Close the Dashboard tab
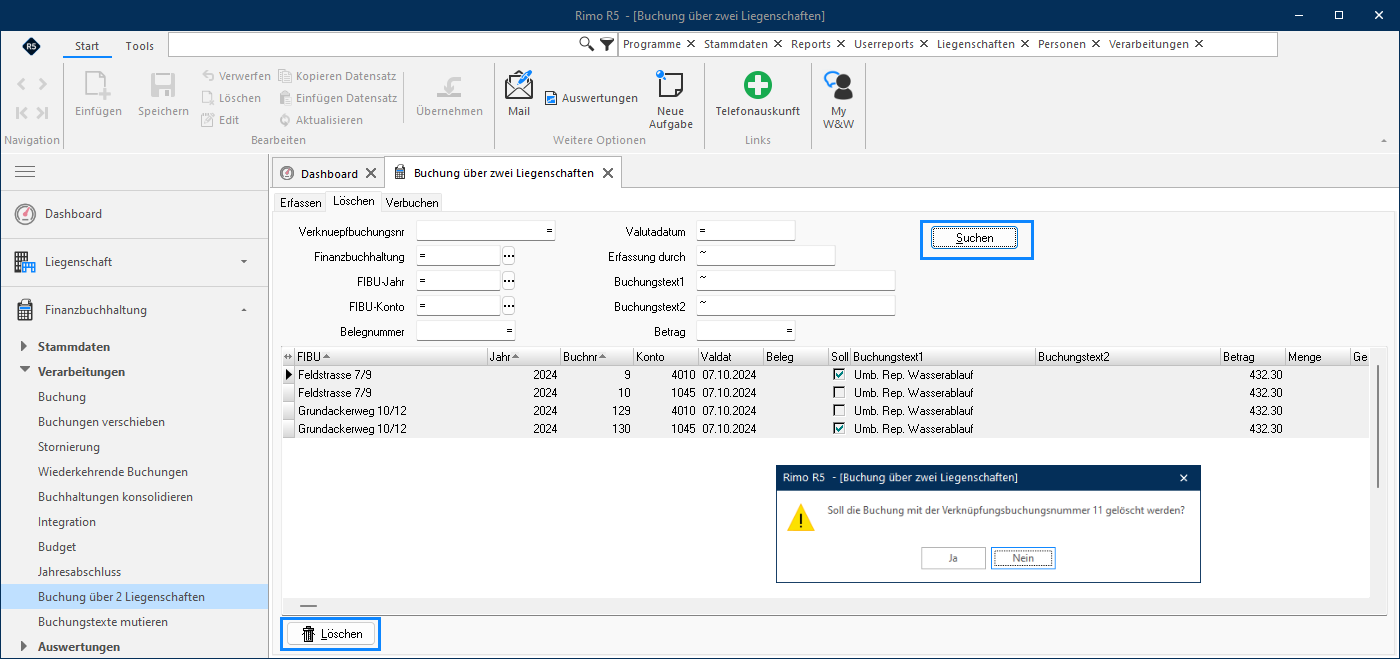Image resolution: width=1400 pixels, height=659 pixels. click(x=369, y=173)
